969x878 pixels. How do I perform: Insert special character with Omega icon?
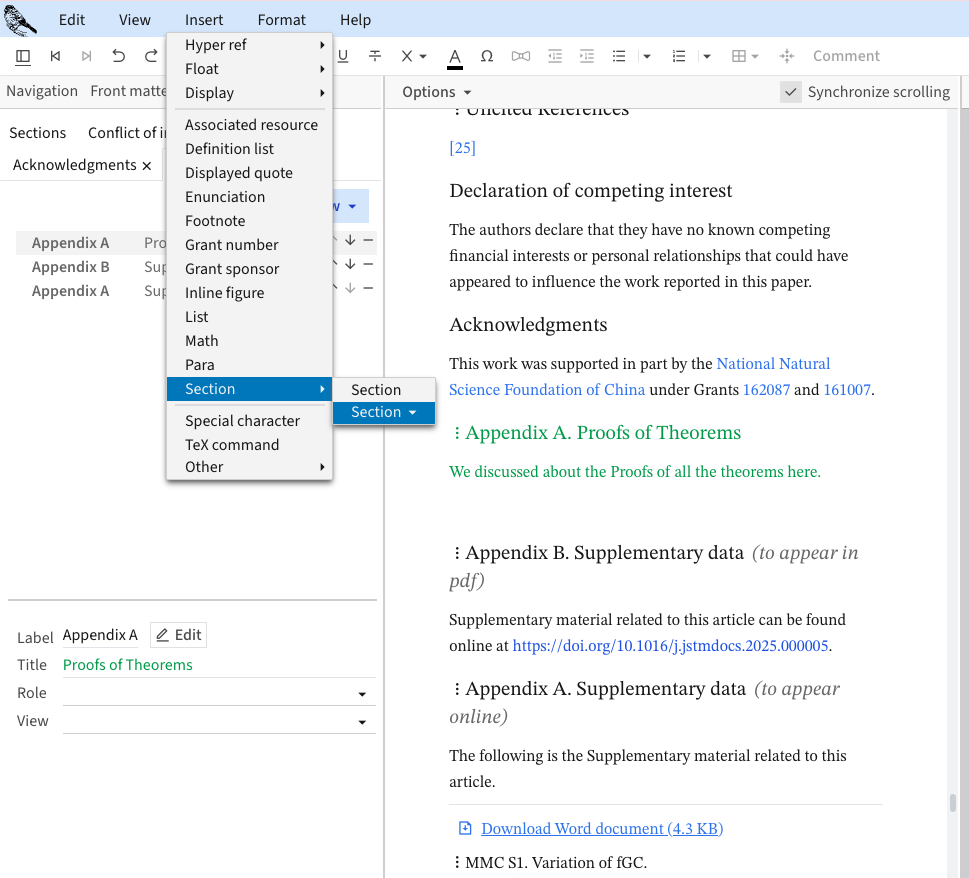click(487, 56)
